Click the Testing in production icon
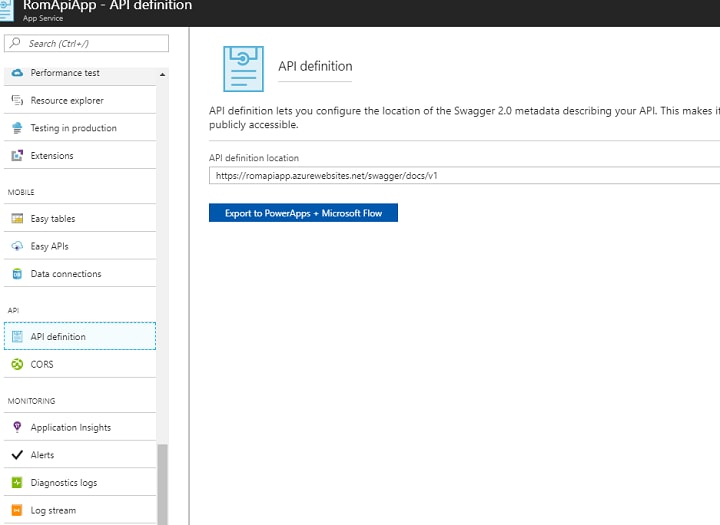Image resolution: width=720 pixels, height=525 pixels. coord(17,128)
